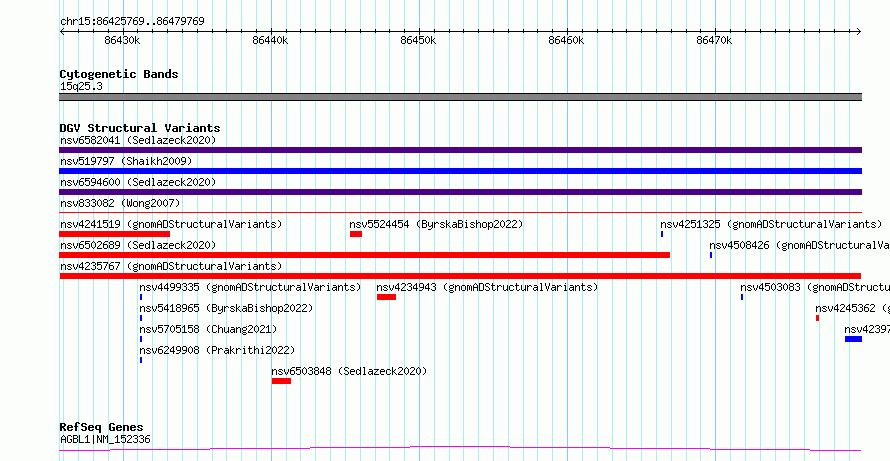Click the dark purple bar under nsv6582041
This screenshot has width=890, height=461.
coord(460,150)
